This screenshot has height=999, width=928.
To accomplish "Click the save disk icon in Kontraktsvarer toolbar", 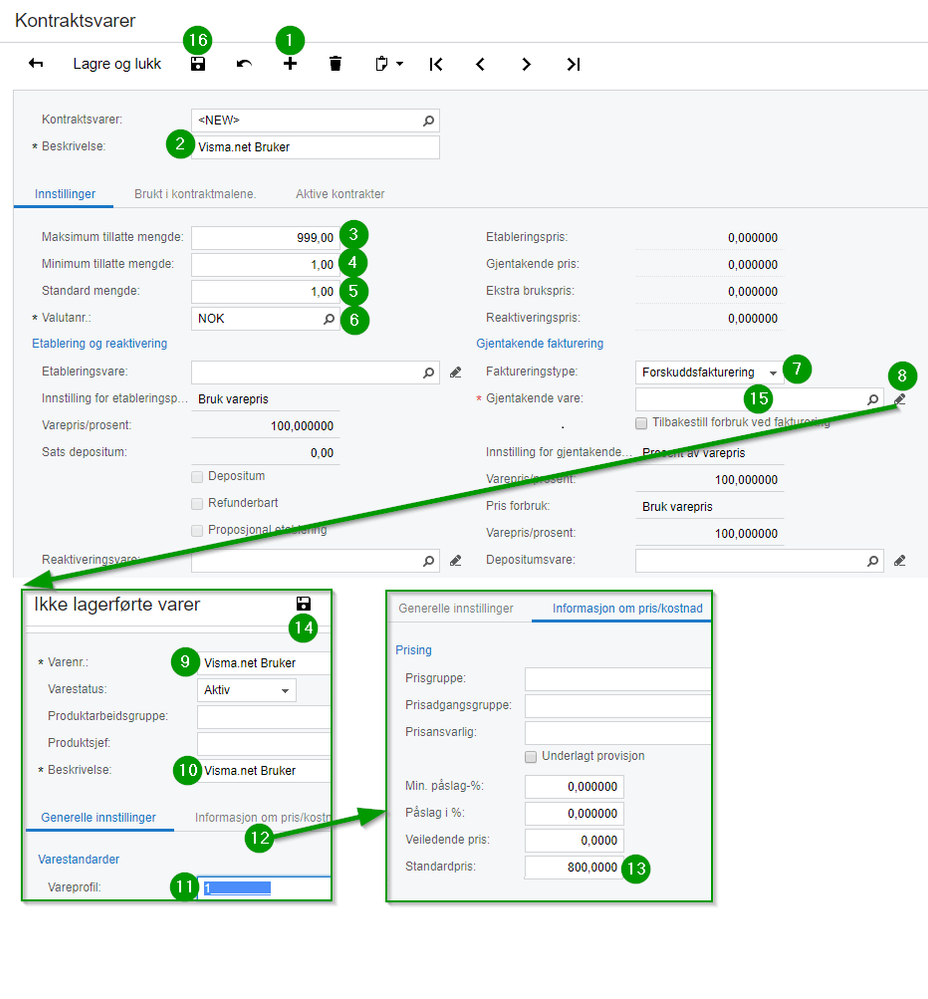I will [x=198, y=64].
